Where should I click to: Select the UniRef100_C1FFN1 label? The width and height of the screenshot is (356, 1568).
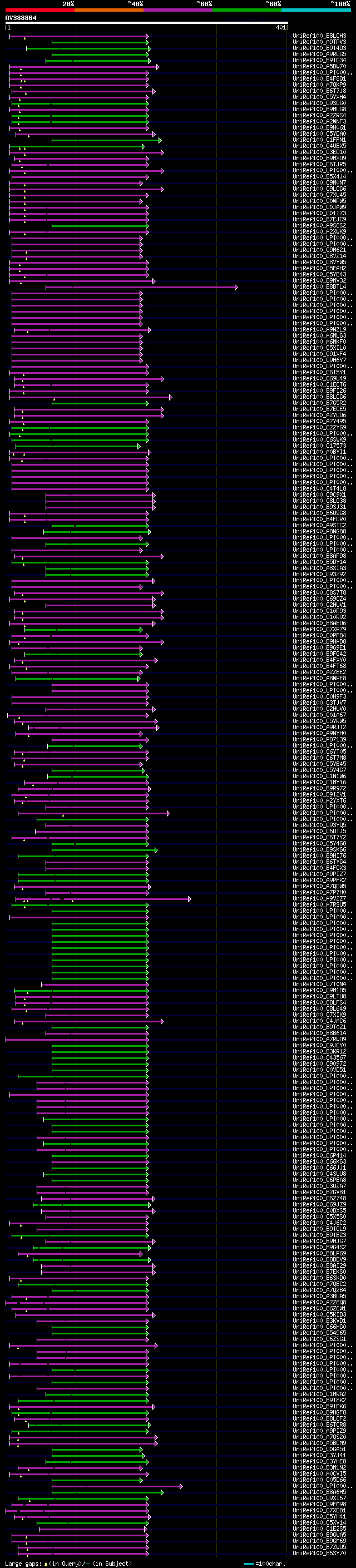[319, 140]
